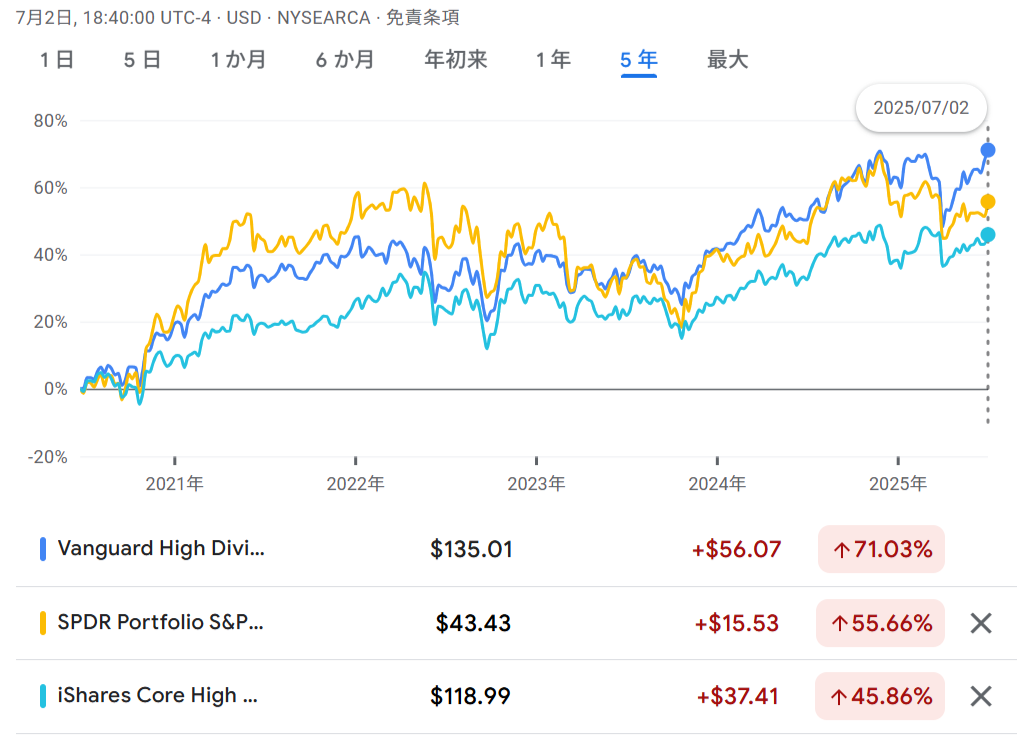The image size is (1017, 751).
Task: Select the active 5年 tab
Action: click(x=639, y=60)
